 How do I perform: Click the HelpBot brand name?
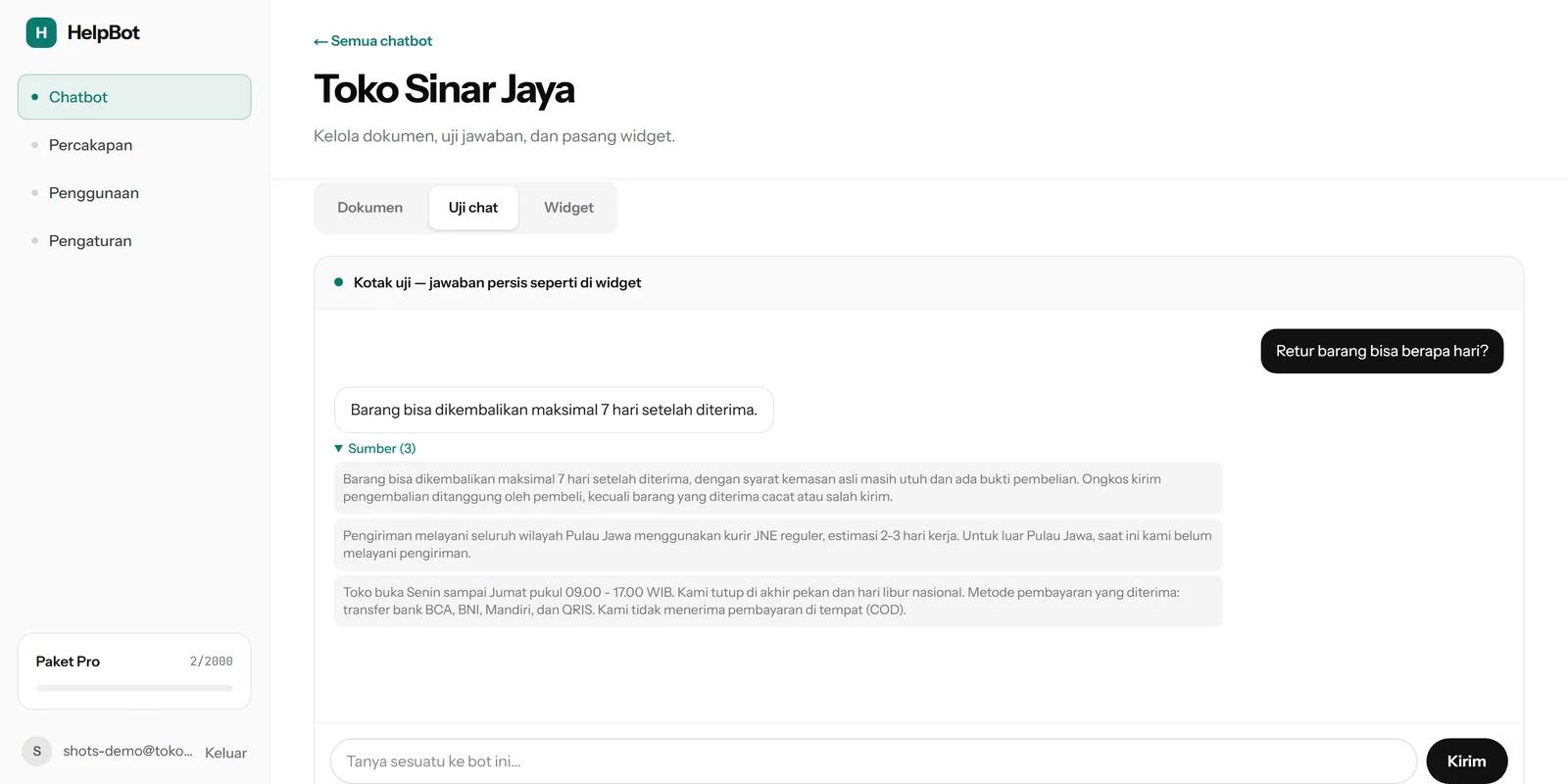tap(103, 32)
